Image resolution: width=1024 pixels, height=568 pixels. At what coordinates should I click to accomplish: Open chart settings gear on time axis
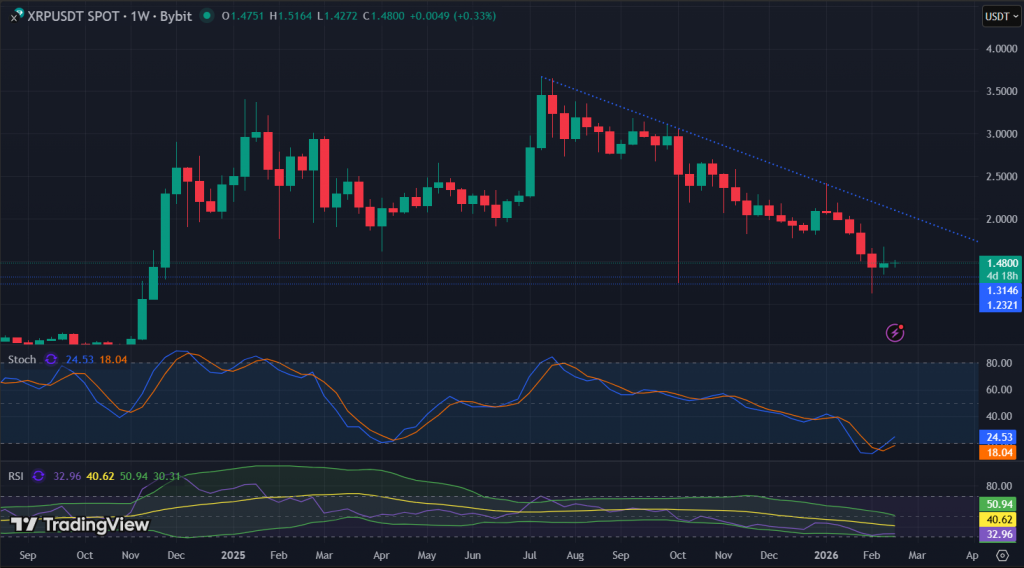pyautogui.click(x=1002, y=553)
